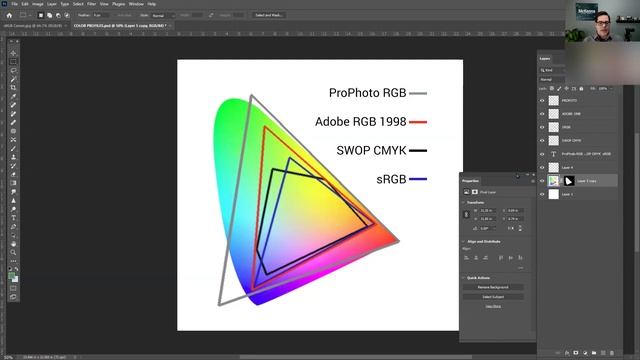Open the layer Kind filter dropdown
Image resolution: width=640 pixels, height=360 pixels.
(x=552, y=70)
